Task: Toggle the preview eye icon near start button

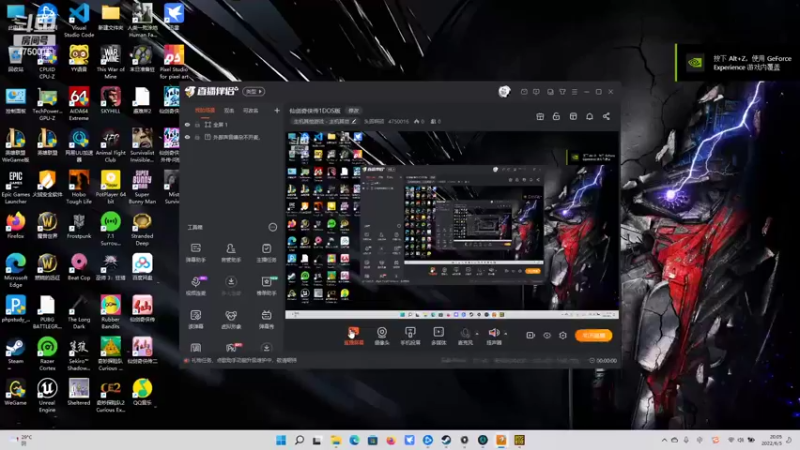Action: coord(547,335)
